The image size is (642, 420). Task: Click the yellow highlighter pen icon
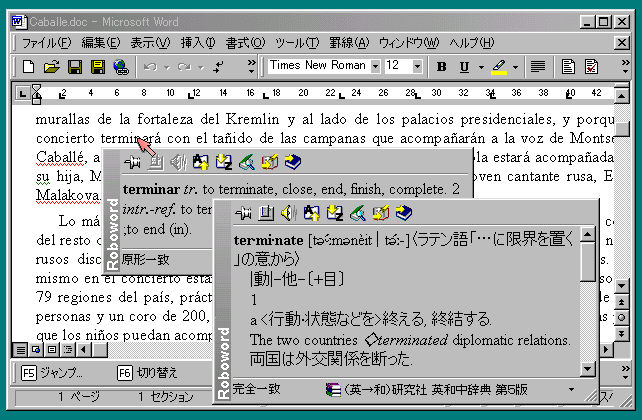click(x=499, y=67)
